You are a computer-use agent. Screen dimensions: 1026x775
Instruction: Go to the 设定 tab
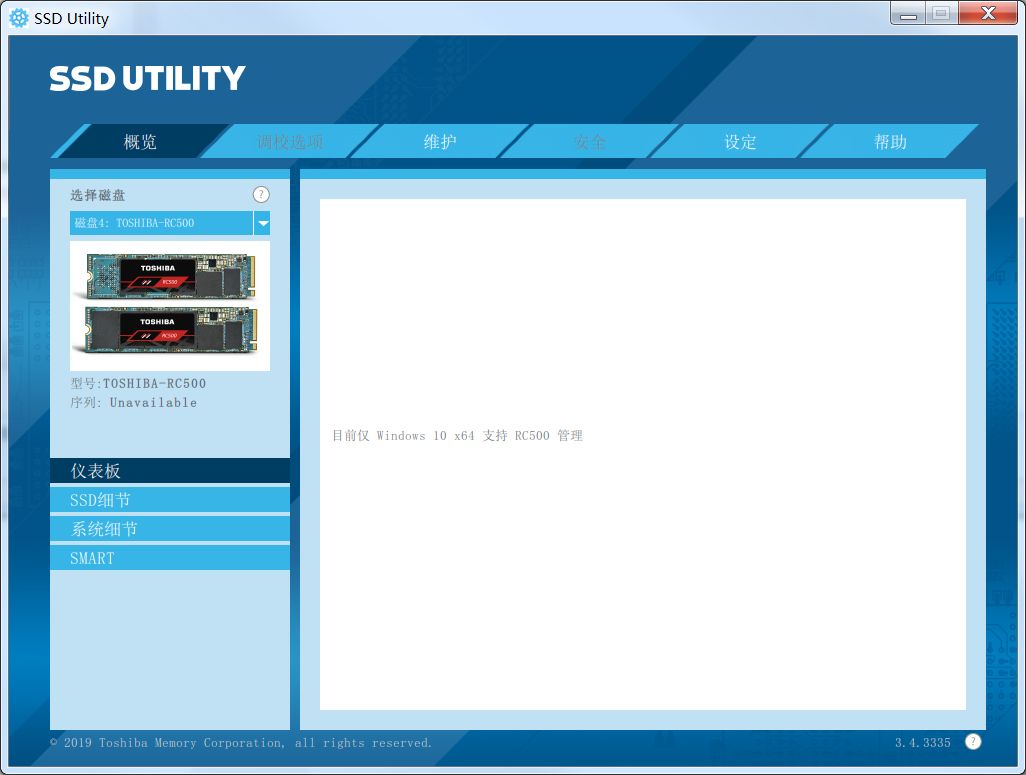740,141
